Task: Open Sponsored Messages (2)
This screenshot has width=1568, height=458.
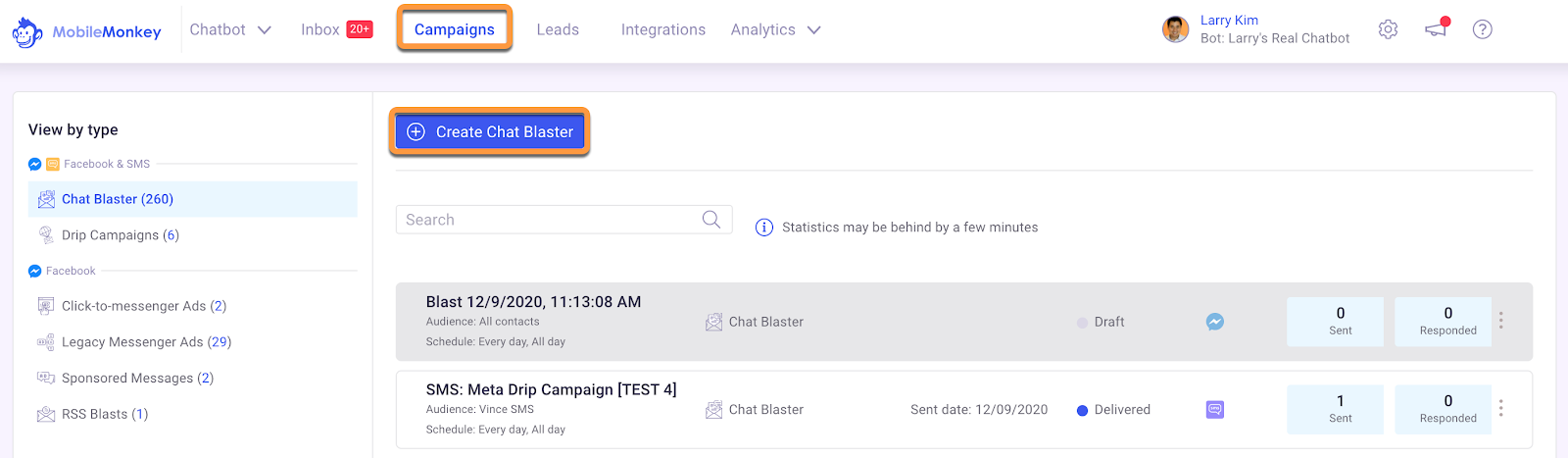Action: (138, 379)
